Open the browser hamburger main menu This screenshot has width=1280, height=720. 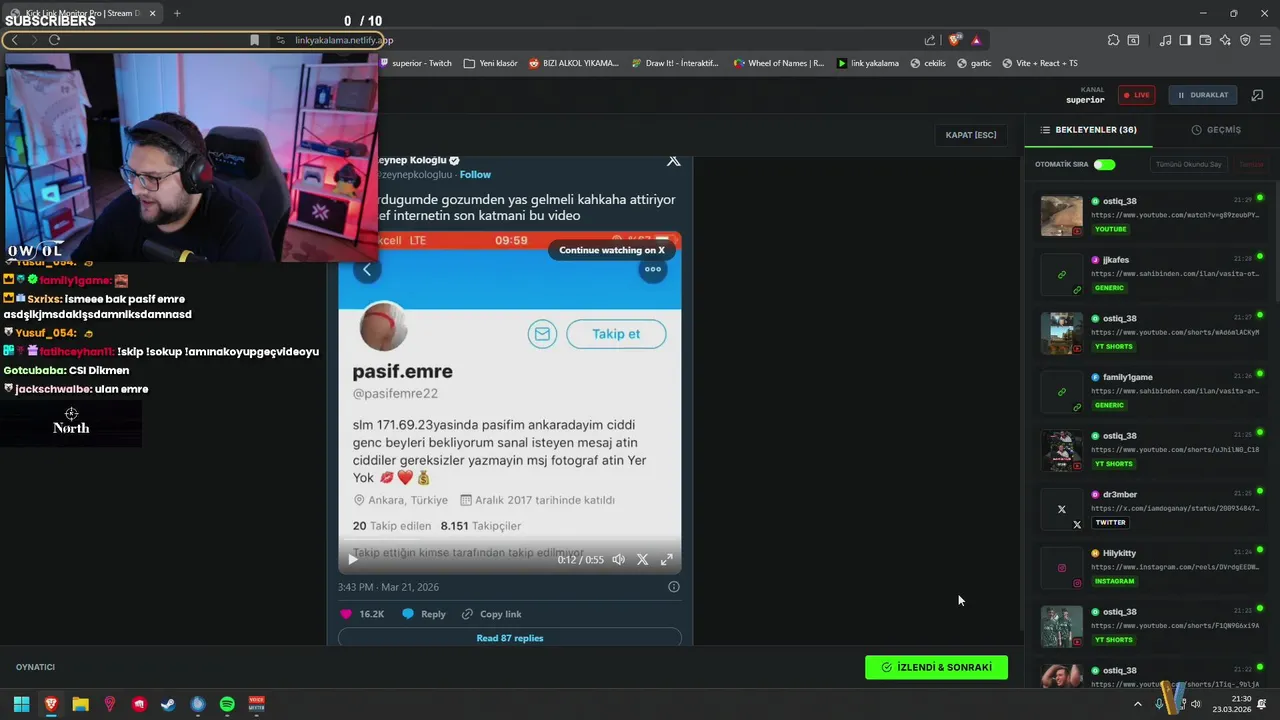(1266, 40)
